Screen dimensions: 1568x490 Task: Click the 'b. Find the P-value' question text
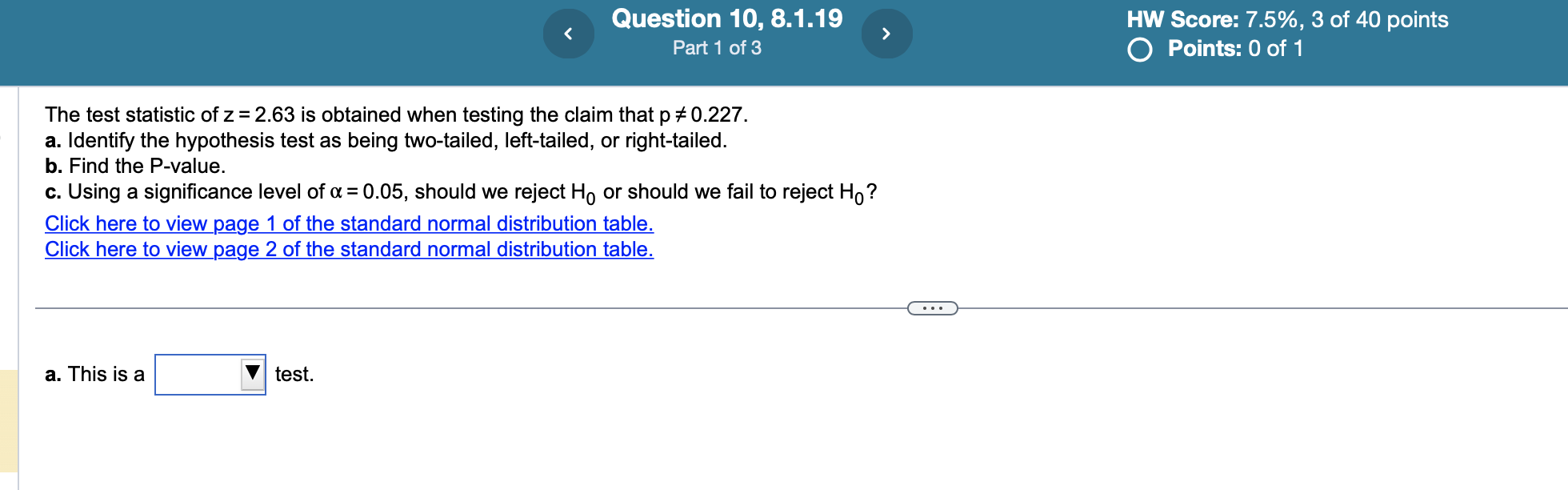pos(135,166)
